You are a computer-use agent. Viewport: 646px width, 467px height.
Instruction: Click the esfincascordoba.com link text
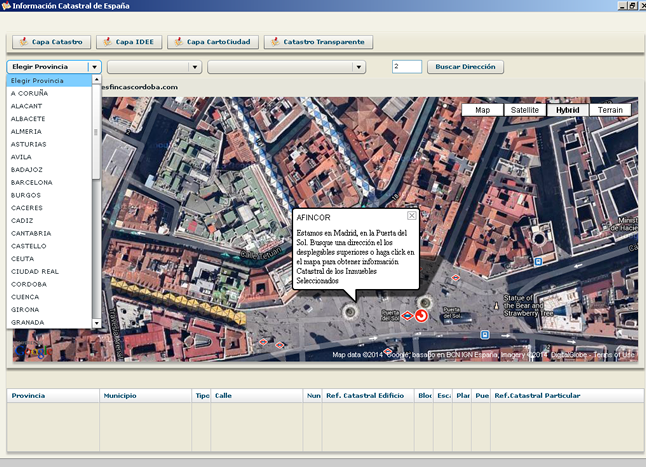point(140,87)
